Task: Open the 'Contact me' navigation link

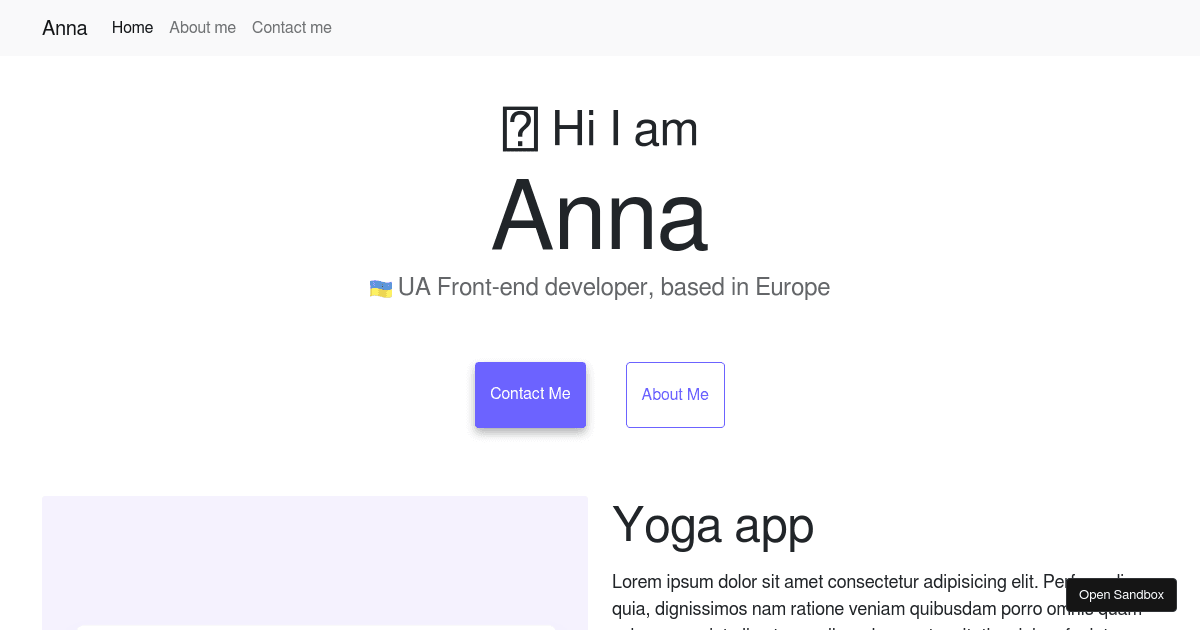Action: (x=291, y=28)
